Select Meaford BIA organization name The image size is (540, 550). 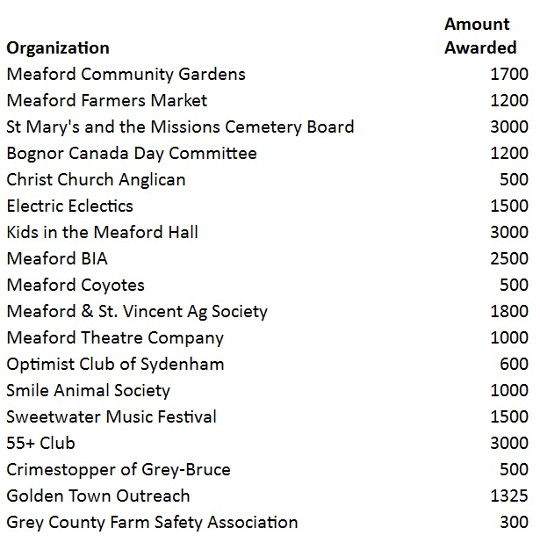point(57,259)
